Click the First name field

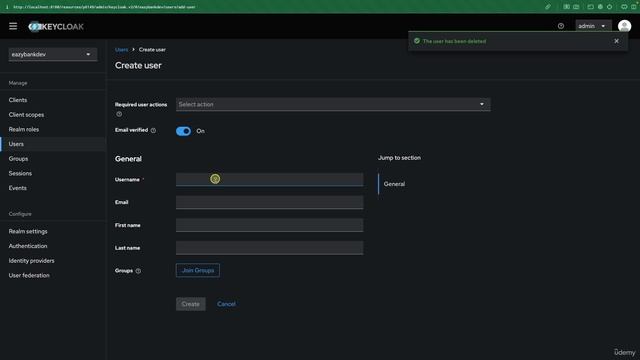pyautogui.click(x=269, y=225)
